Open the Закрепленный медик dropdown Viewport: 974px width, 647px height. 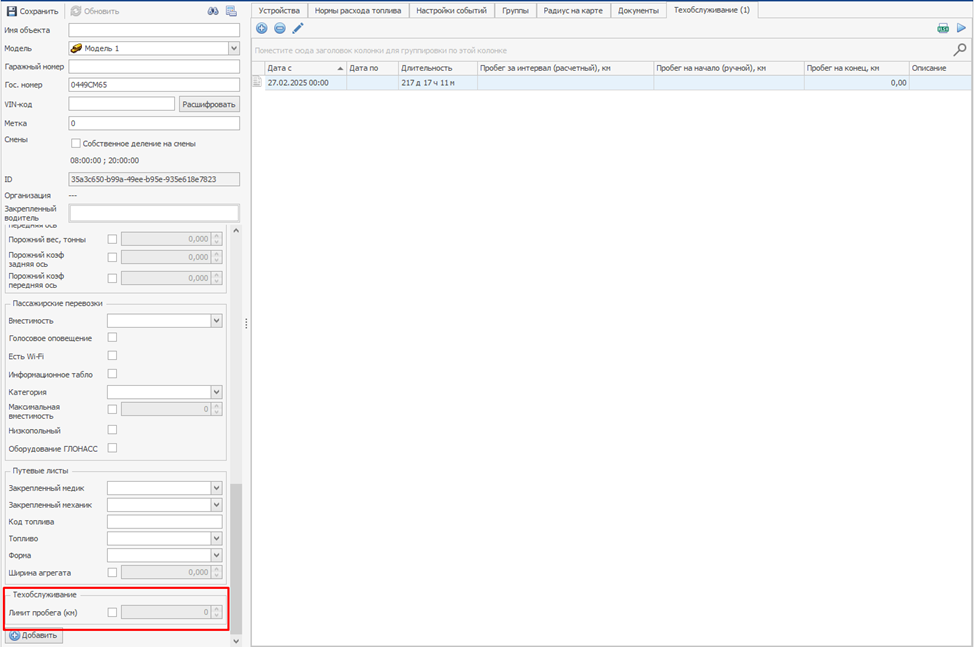point(216,488)
